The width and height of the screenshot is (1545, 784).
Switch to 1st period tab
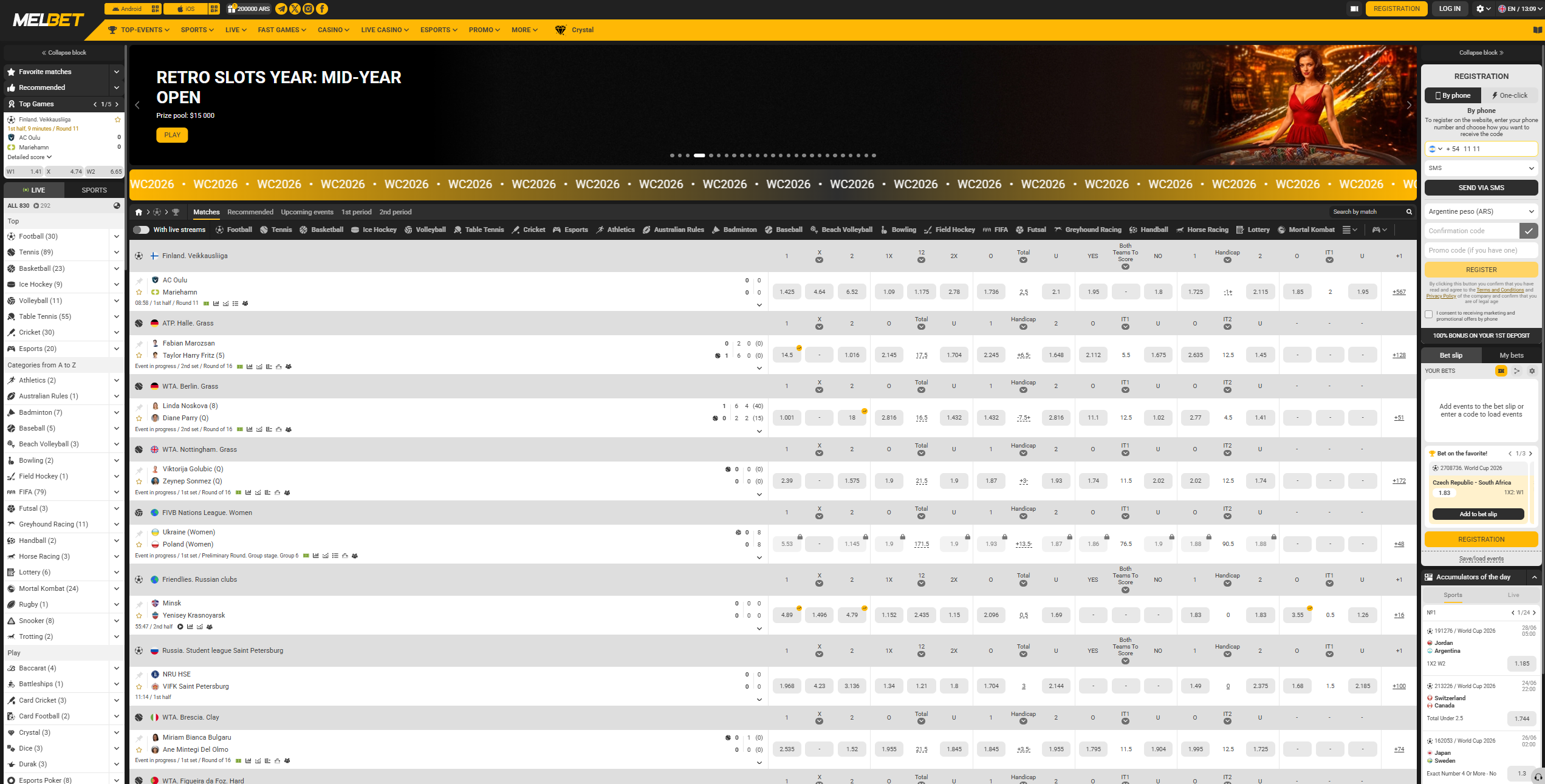pos(356,212)
